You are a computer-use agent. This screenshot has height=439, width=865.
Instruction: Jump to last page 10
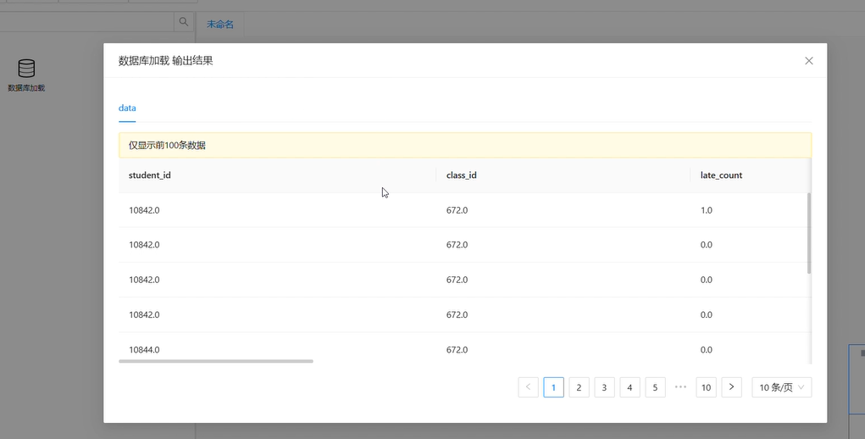coord(706,387)
